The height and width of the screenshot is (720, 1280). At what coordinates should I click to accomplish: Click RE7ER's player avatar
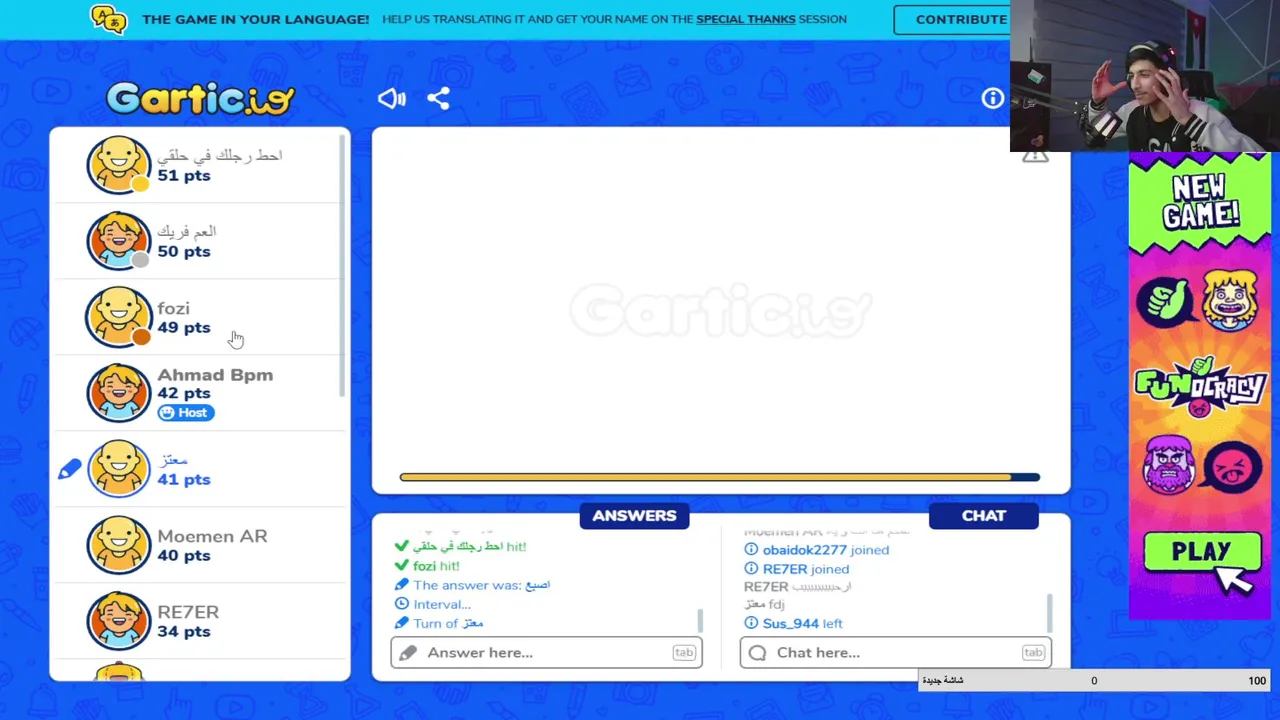[x=118, y=621]
